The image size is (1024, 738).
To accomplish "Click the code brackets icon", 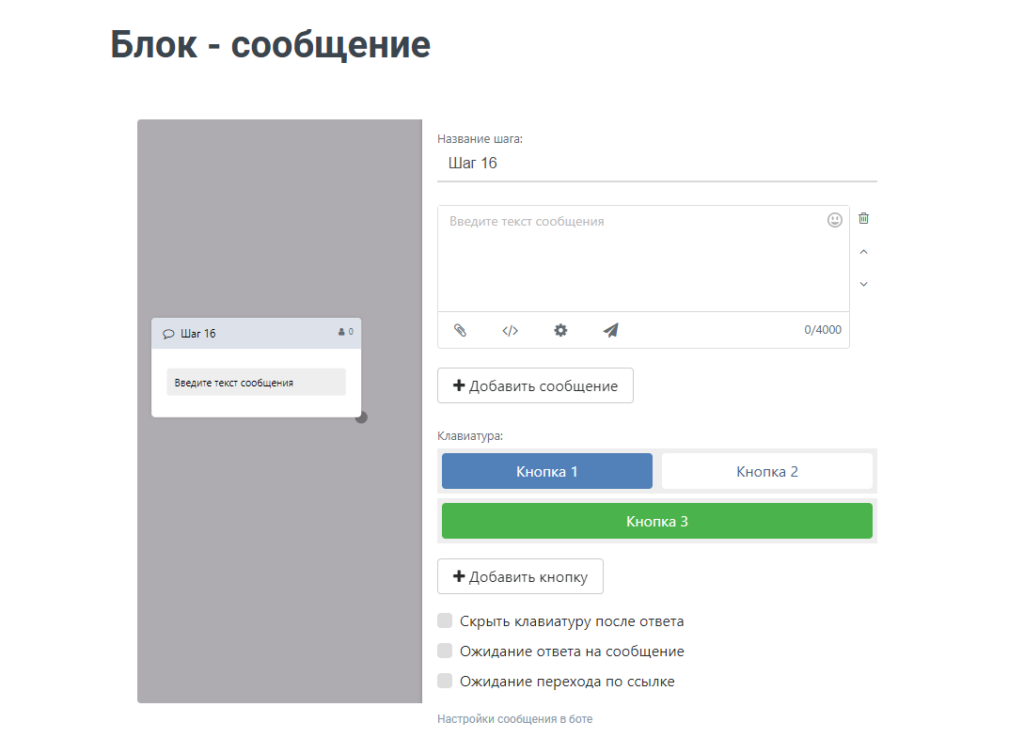I will (x=510, y=330).
